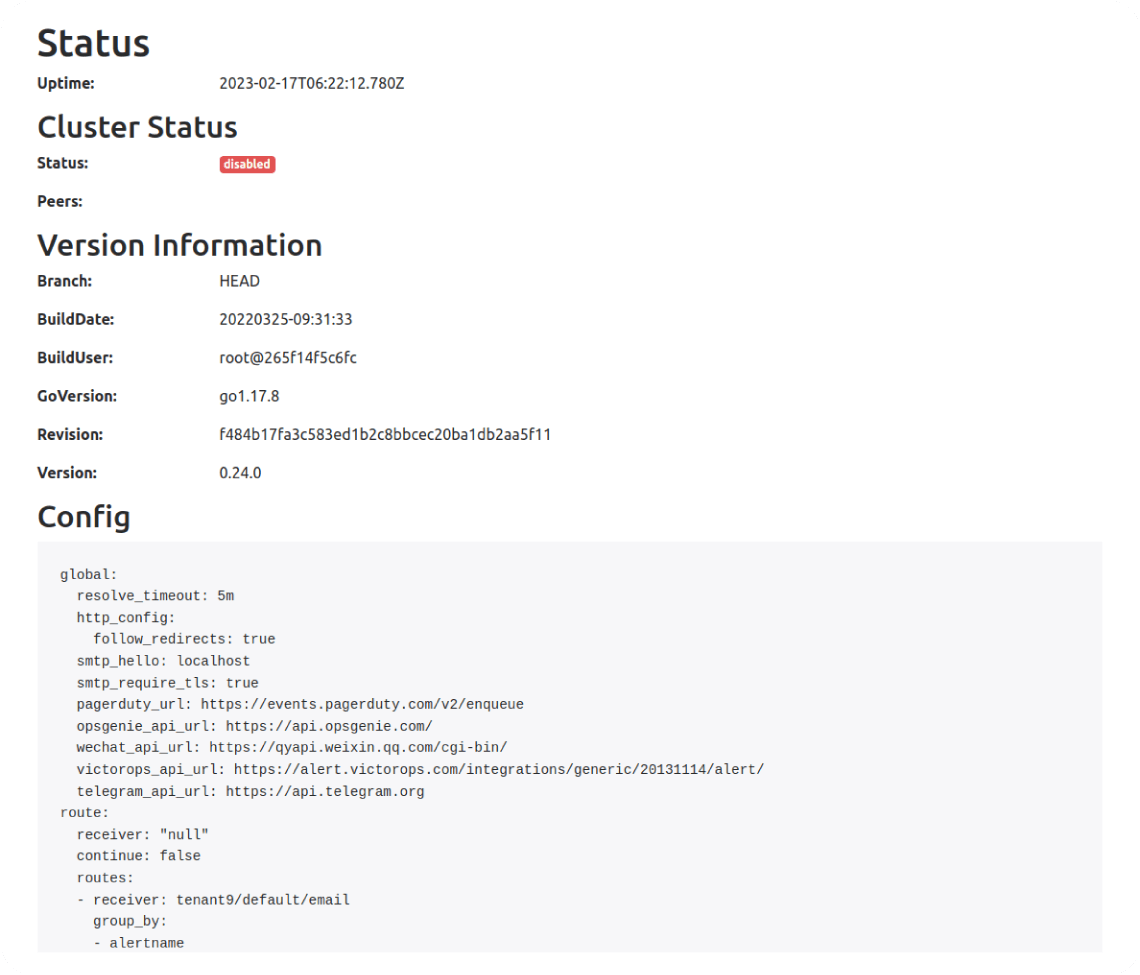This screenshot has height=975, width=1140.
Task: Click the Version Information heading
Action: coord(179,245)
